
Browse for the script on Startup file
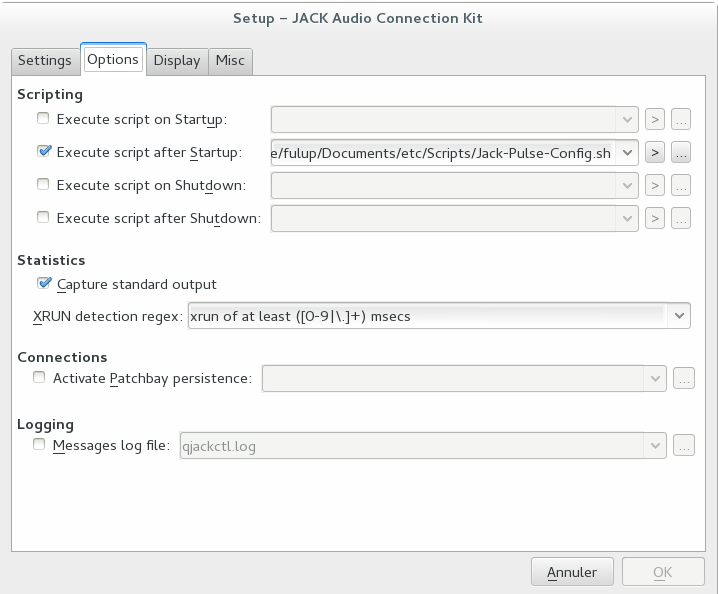[x=682, y=120]
